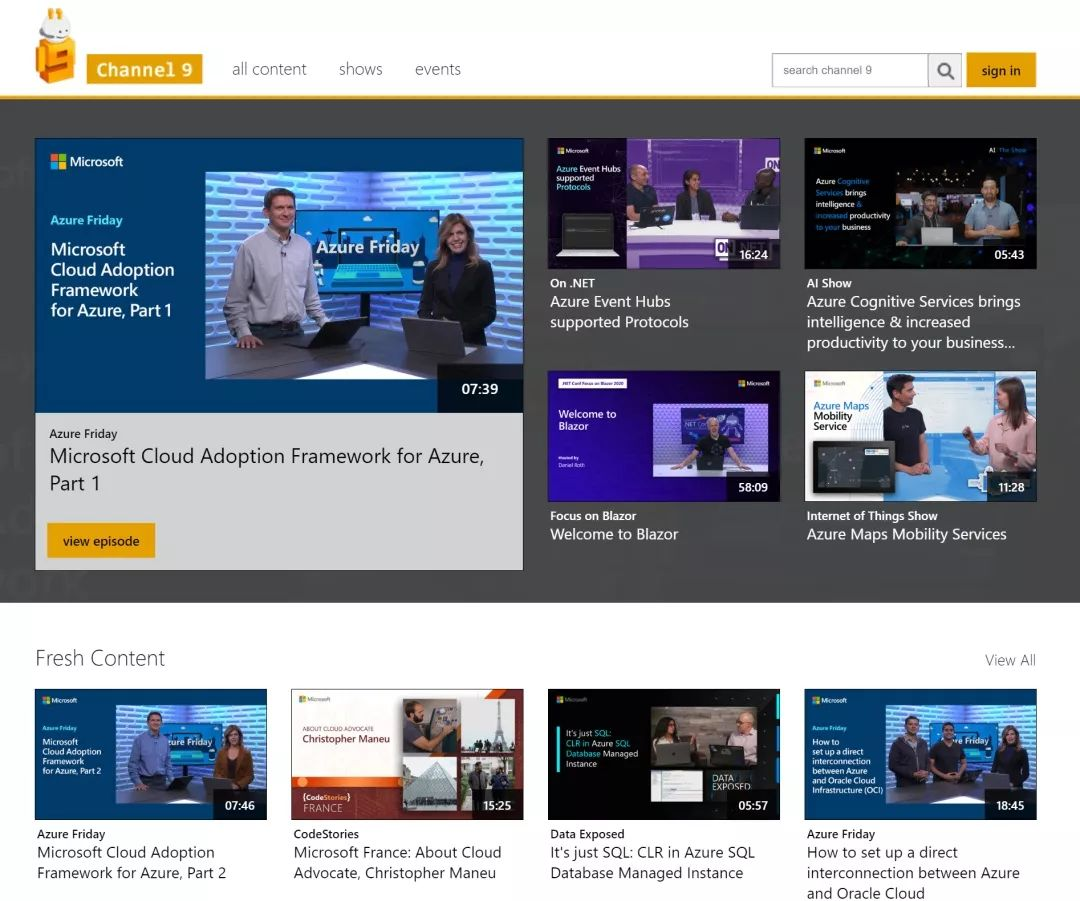Go to the shows menu
This screenshot has width=1080, height=901.
click(360, 69)
